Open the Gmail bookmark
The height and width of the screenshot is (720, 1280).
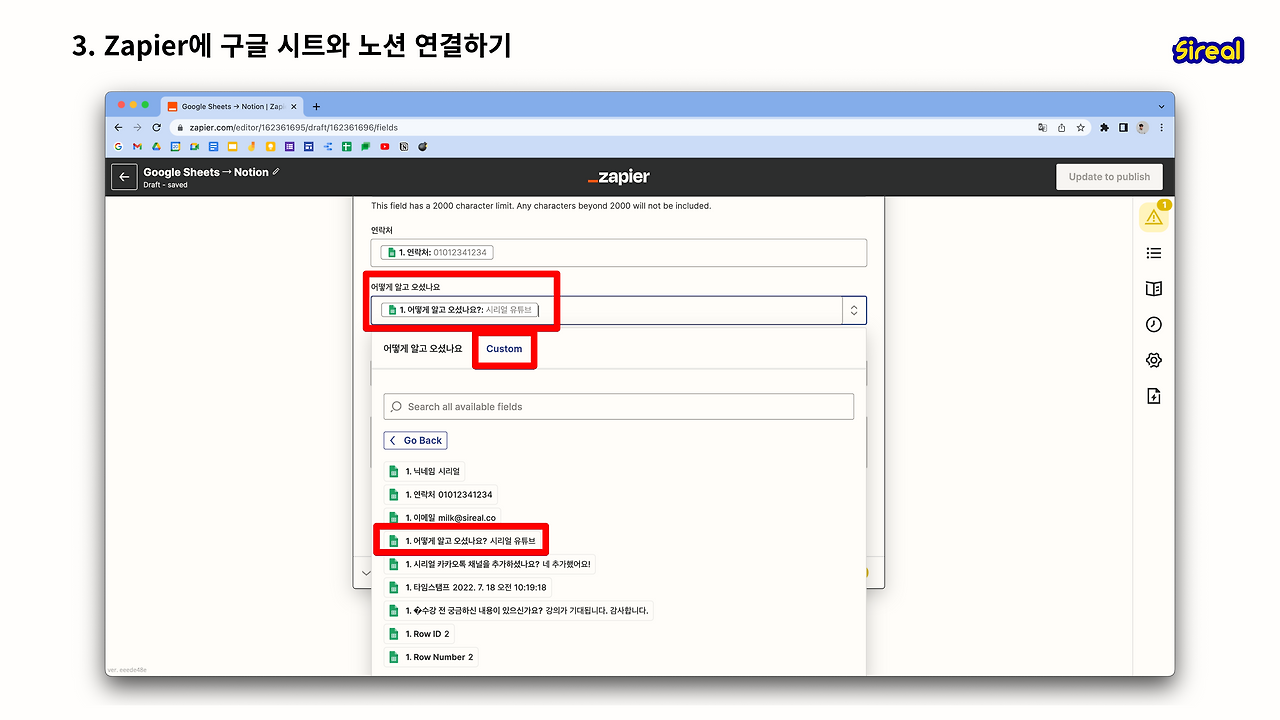(137, 147)
